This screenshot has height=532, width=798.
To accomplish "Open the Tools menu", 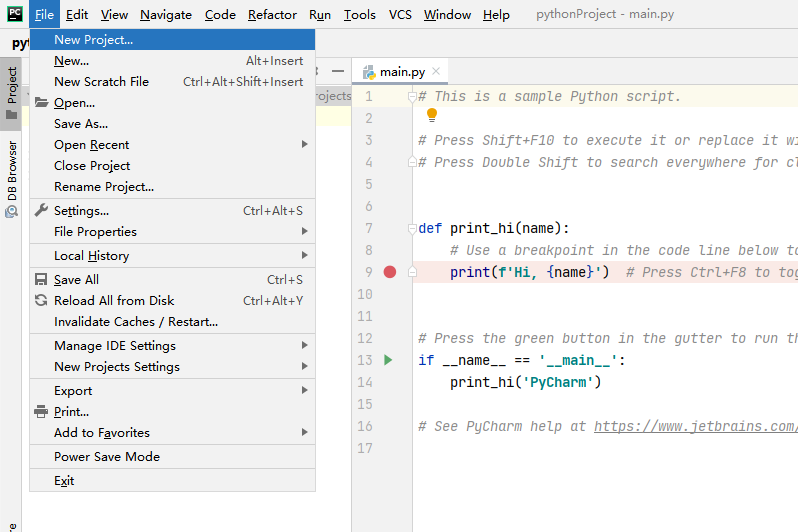I will (359, 15).
